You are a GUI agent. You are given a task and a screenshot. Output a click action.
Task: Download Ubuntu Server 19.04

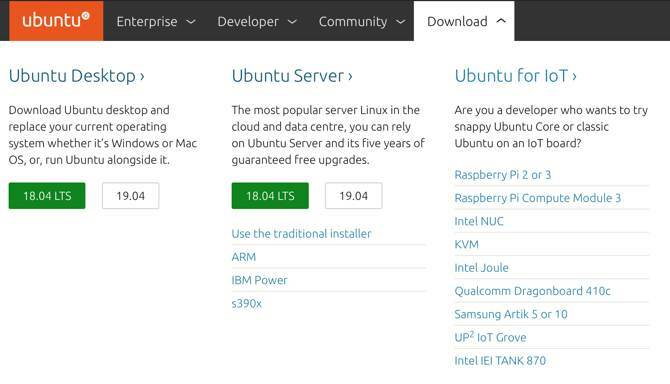click(353, 196)
